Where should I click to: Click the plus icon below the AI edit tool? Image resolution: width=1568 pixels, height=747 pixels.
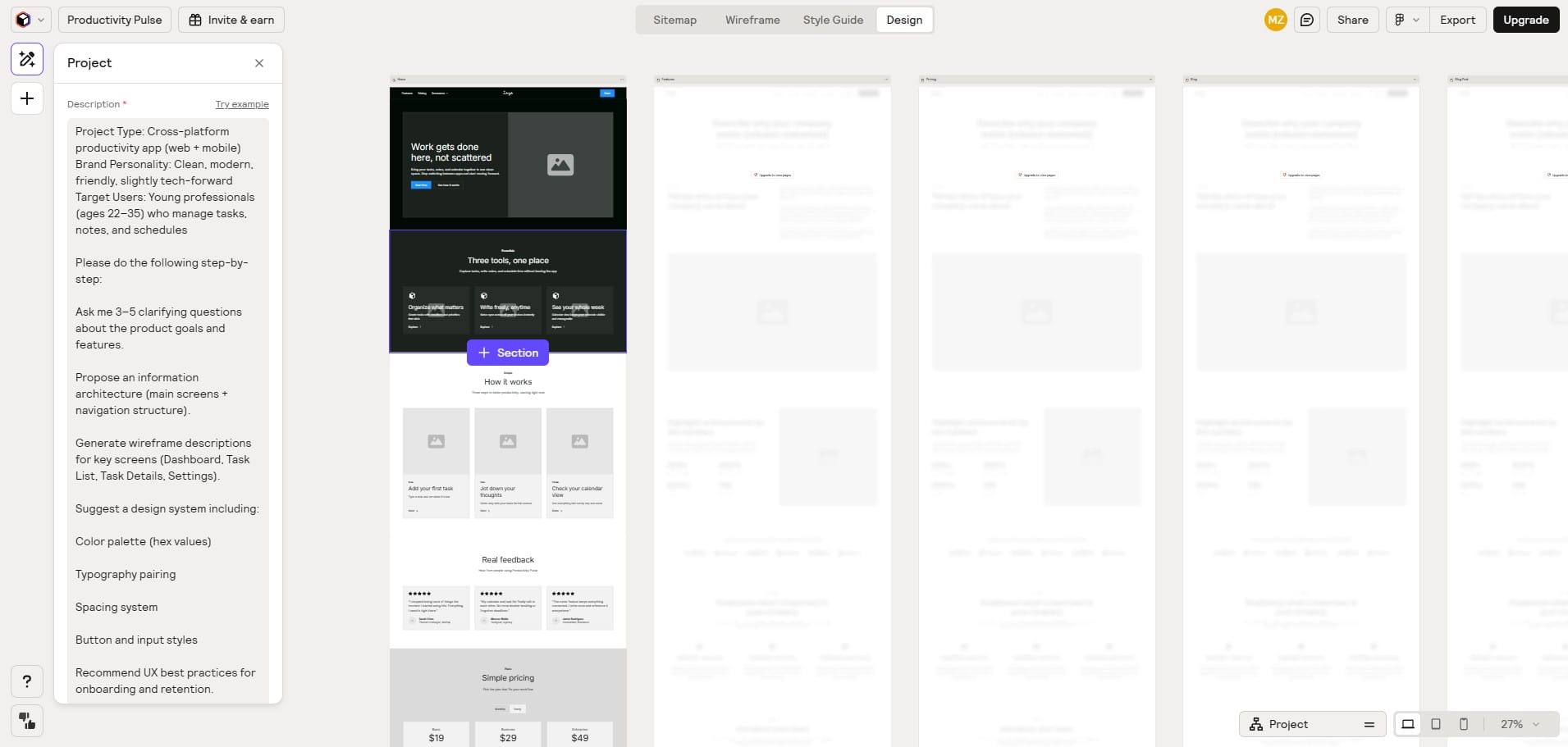click(26, 98)
